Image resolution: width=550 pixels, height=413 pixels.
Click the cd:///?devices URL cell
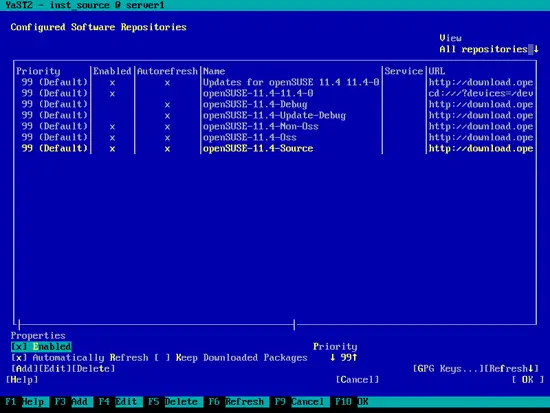481,93
